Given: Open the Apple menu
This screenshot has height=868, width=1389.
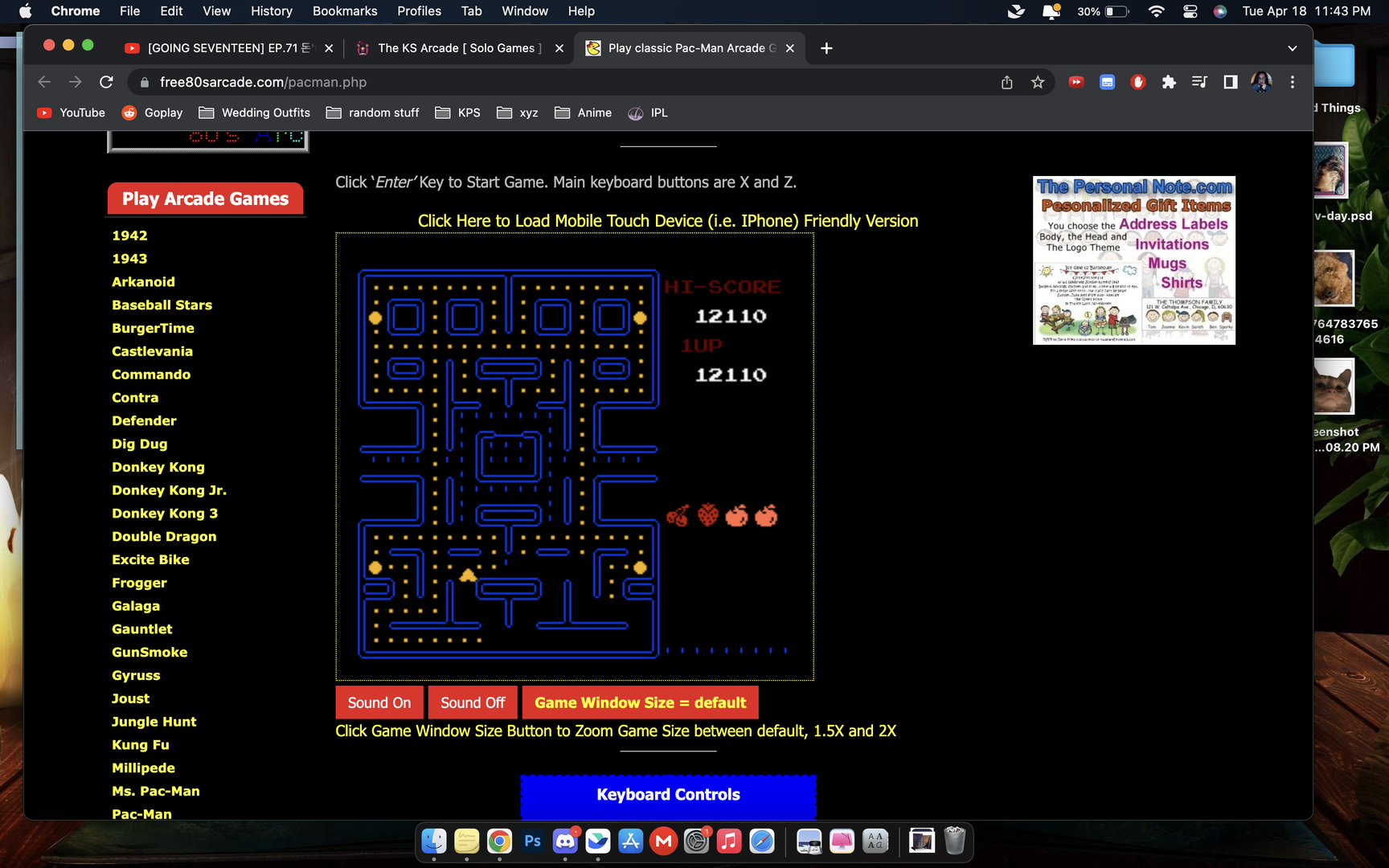Looking at the screenshot, I should click(25, 11).
